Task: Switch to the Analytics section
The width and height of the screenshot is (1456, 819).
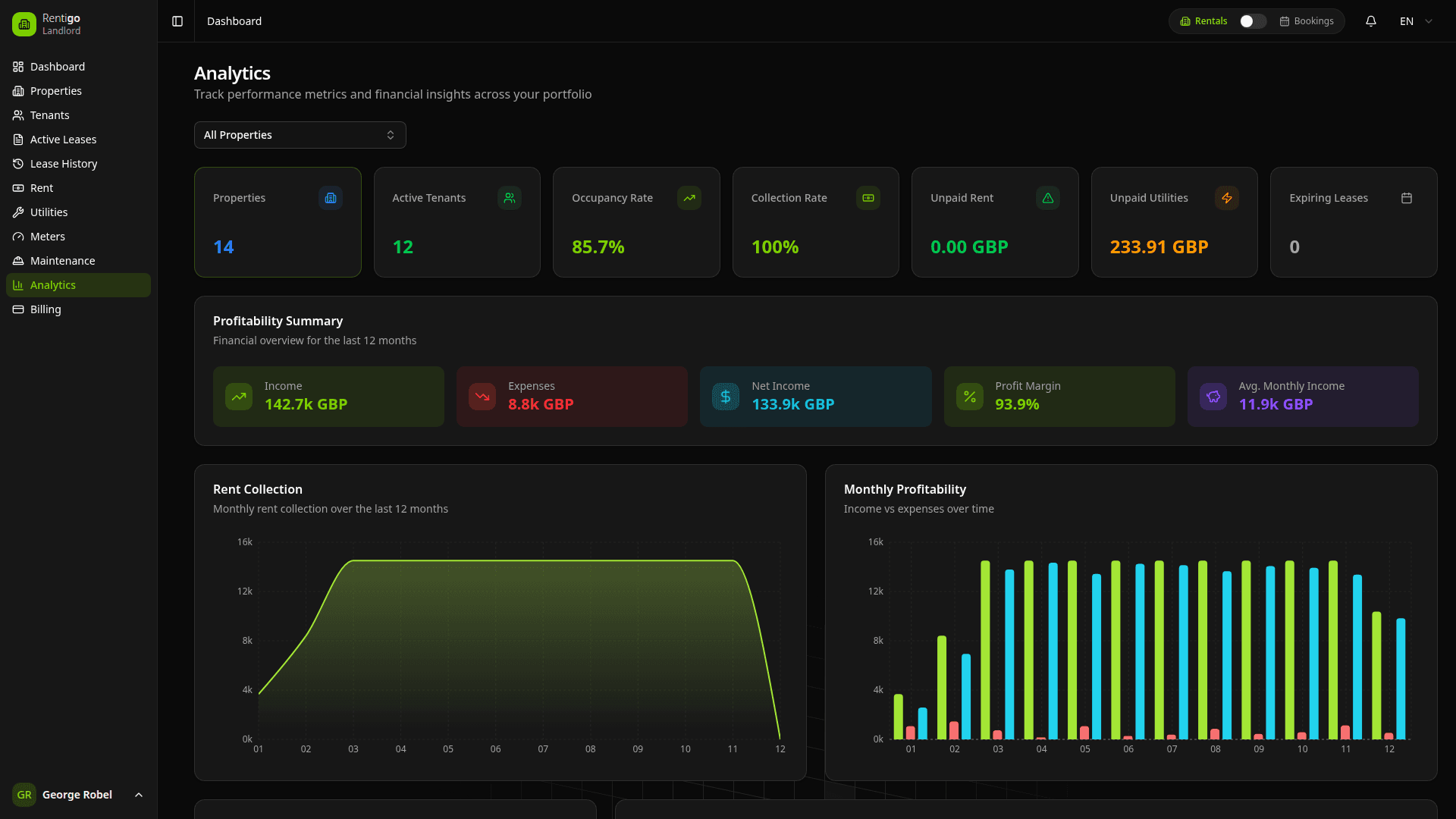Action: tap(52, 285)
